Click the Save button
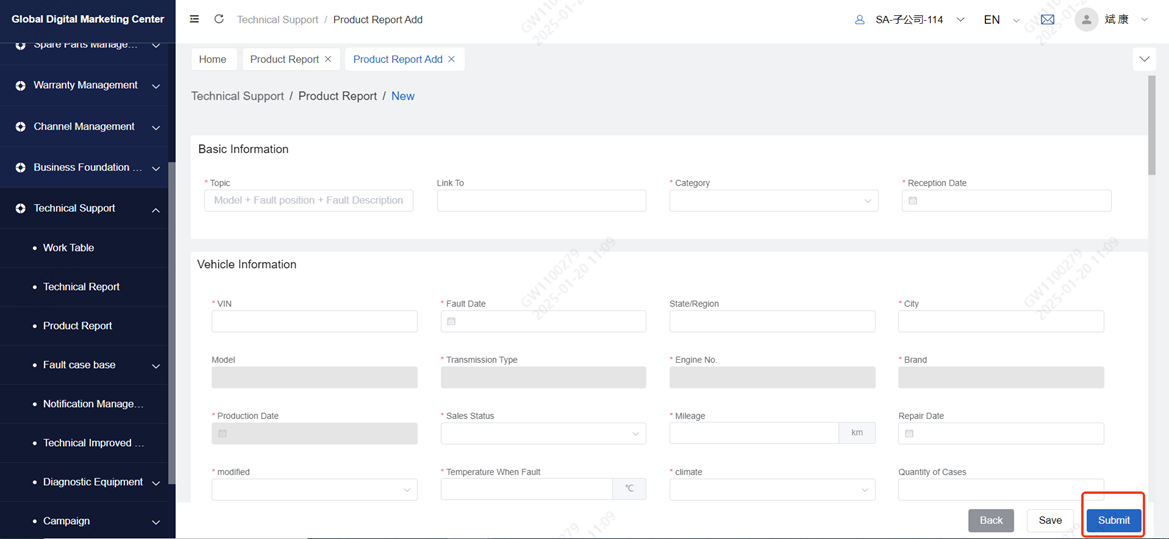 [1050, 520]
